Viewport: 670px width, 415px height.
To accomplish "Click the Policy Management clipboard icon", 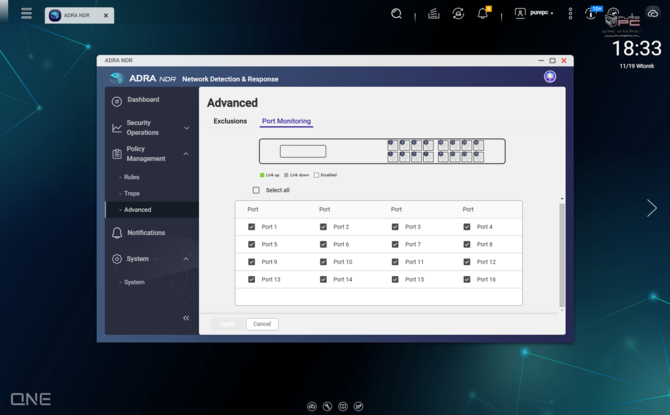I will point(117,154).
